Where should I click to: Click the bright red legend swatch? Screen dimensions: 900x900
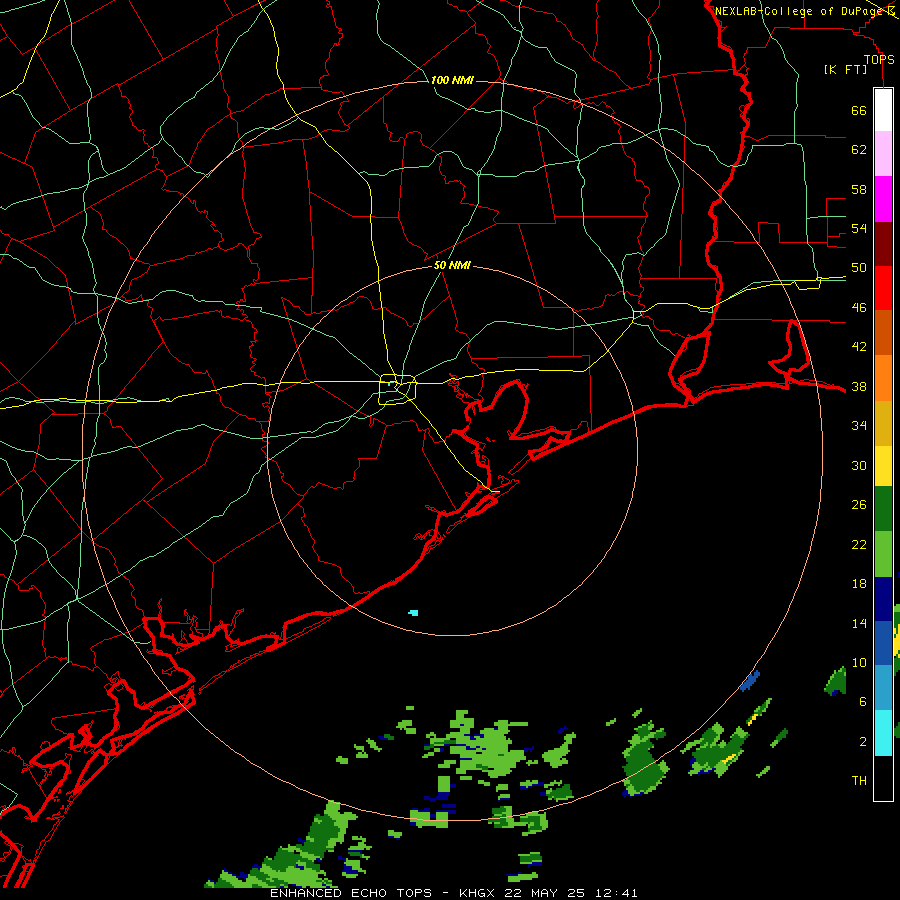tap(883, 288)
